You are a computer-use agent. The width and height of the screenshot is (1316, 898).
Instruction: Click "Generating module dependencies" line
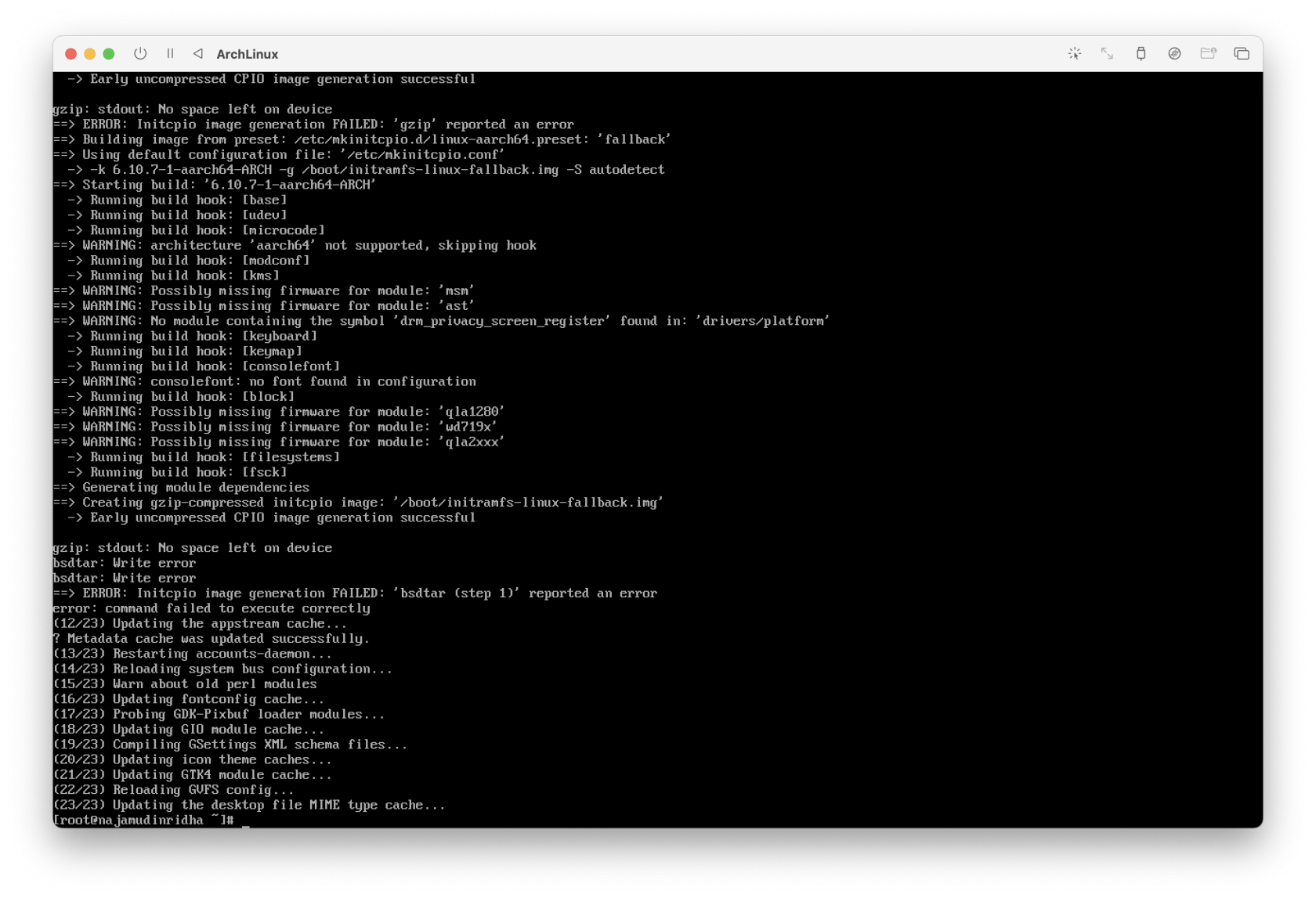coord(182,488)
